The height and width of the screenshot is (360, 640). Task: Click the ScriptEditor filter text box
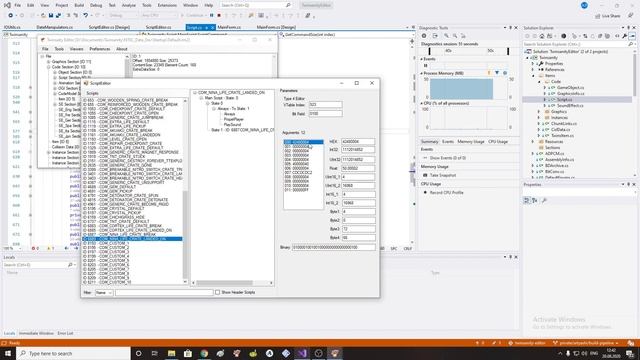164,292
